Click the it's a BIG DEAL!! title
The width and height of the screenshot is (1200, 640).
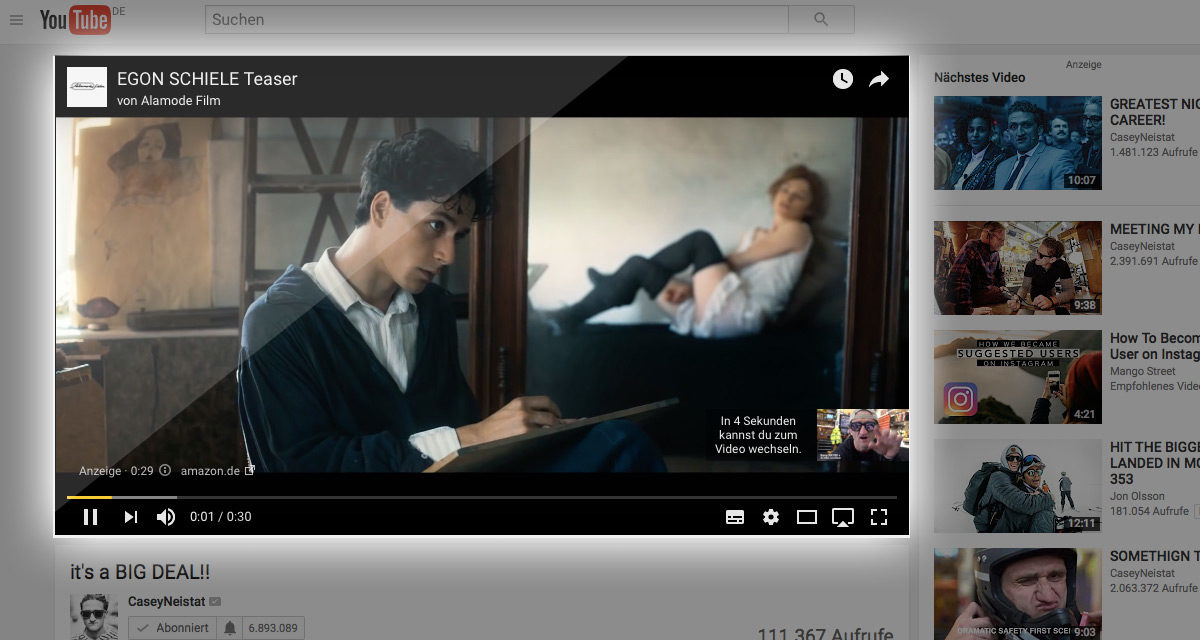coord(140,572)
